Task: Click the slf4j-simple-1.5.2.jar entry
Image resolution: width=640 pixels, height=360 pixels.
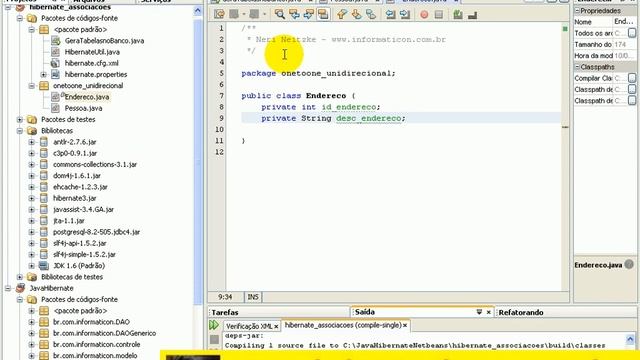Action: [84, 254]
